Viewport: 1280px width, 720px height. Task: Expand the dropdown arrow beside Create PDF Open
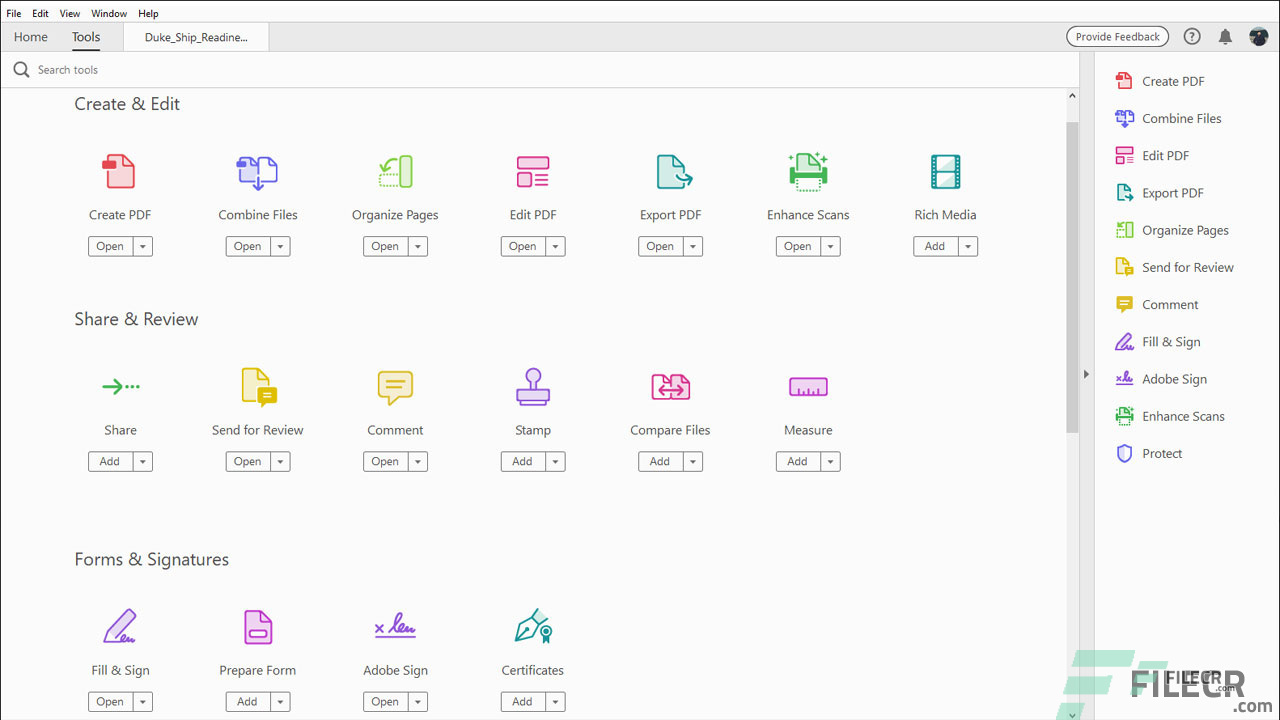pyautogui.click(x=143, y=246)
